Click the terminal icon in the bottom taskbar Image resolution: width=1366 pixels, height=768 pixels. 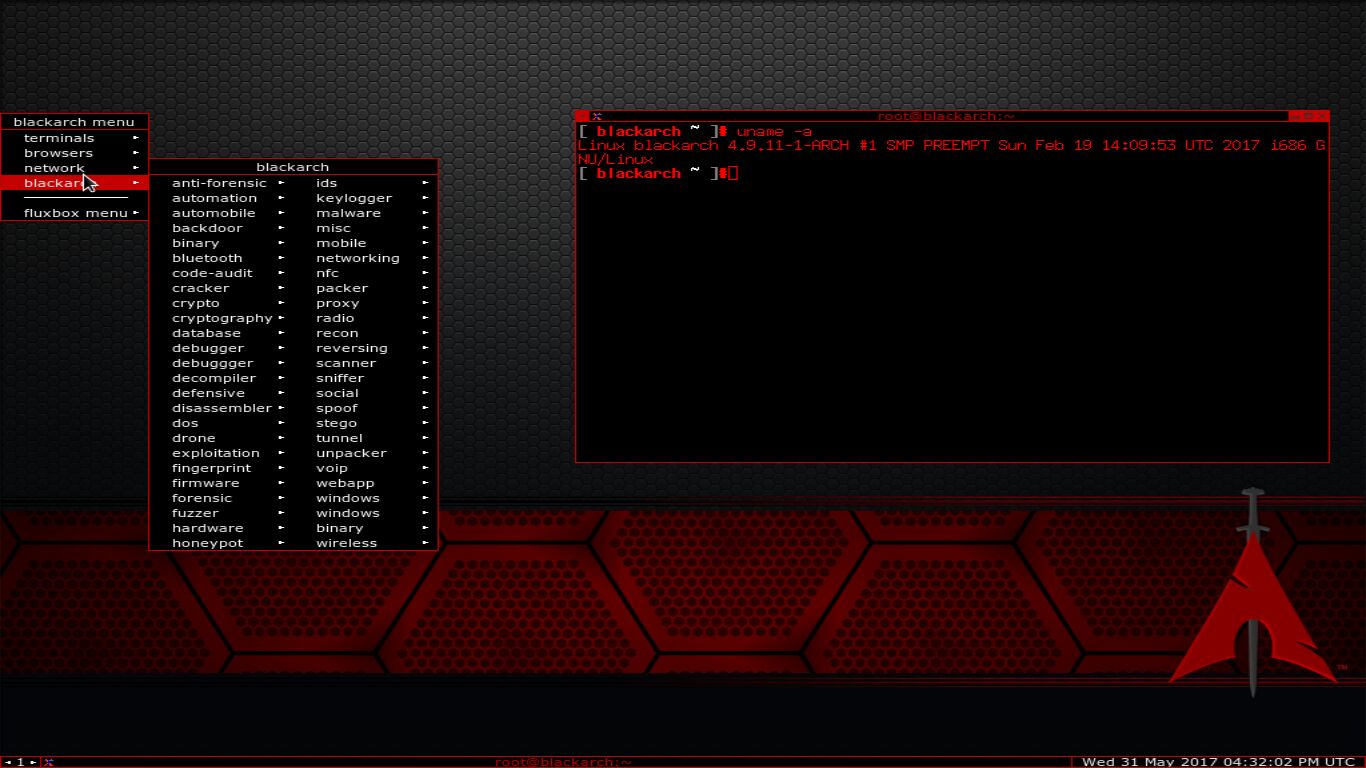pyautogui.click(x=47, y=762)
